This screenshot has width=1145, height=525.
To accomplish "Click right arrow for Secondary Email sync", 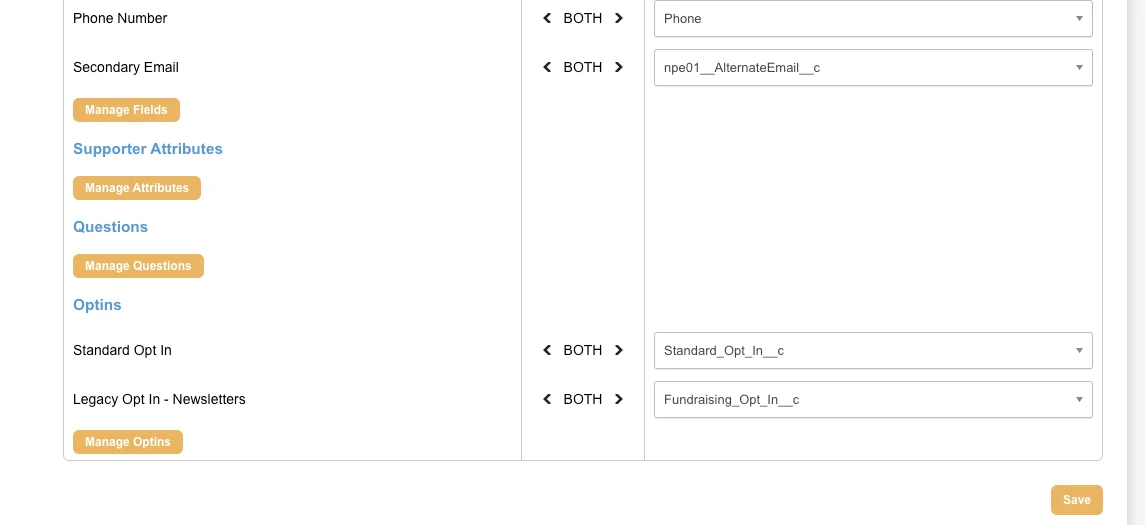I will [619, 67].
